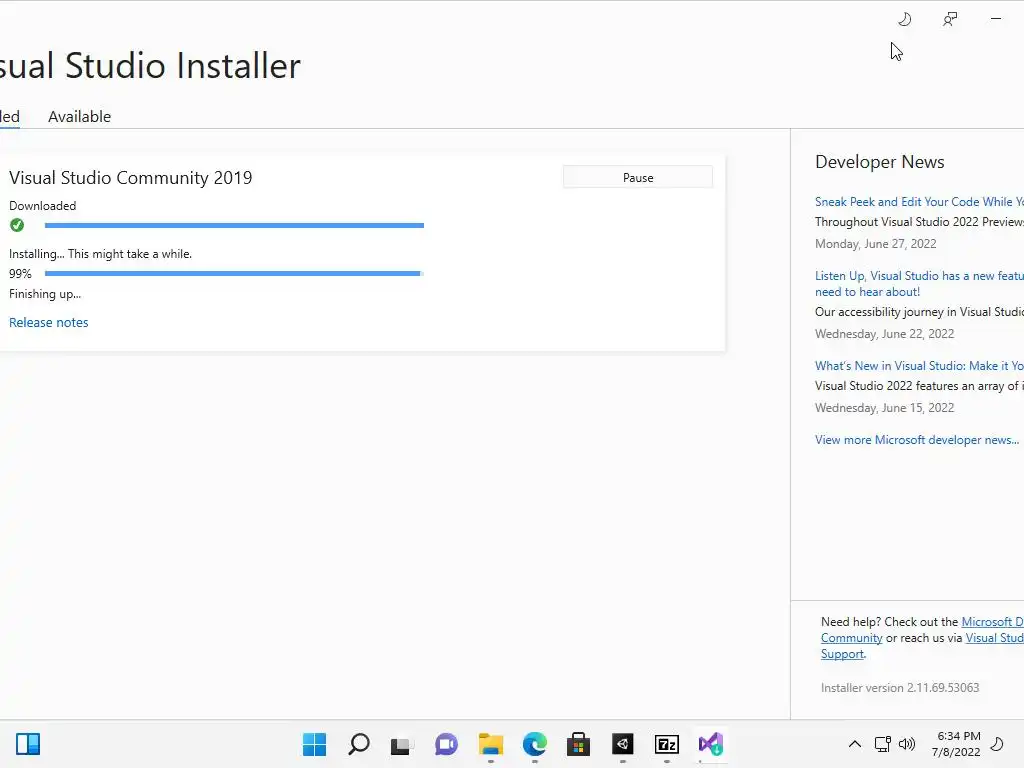This screenshot has width=1024, height=768.
Task: Click the Developer News heading
Action: click(880, 162)
